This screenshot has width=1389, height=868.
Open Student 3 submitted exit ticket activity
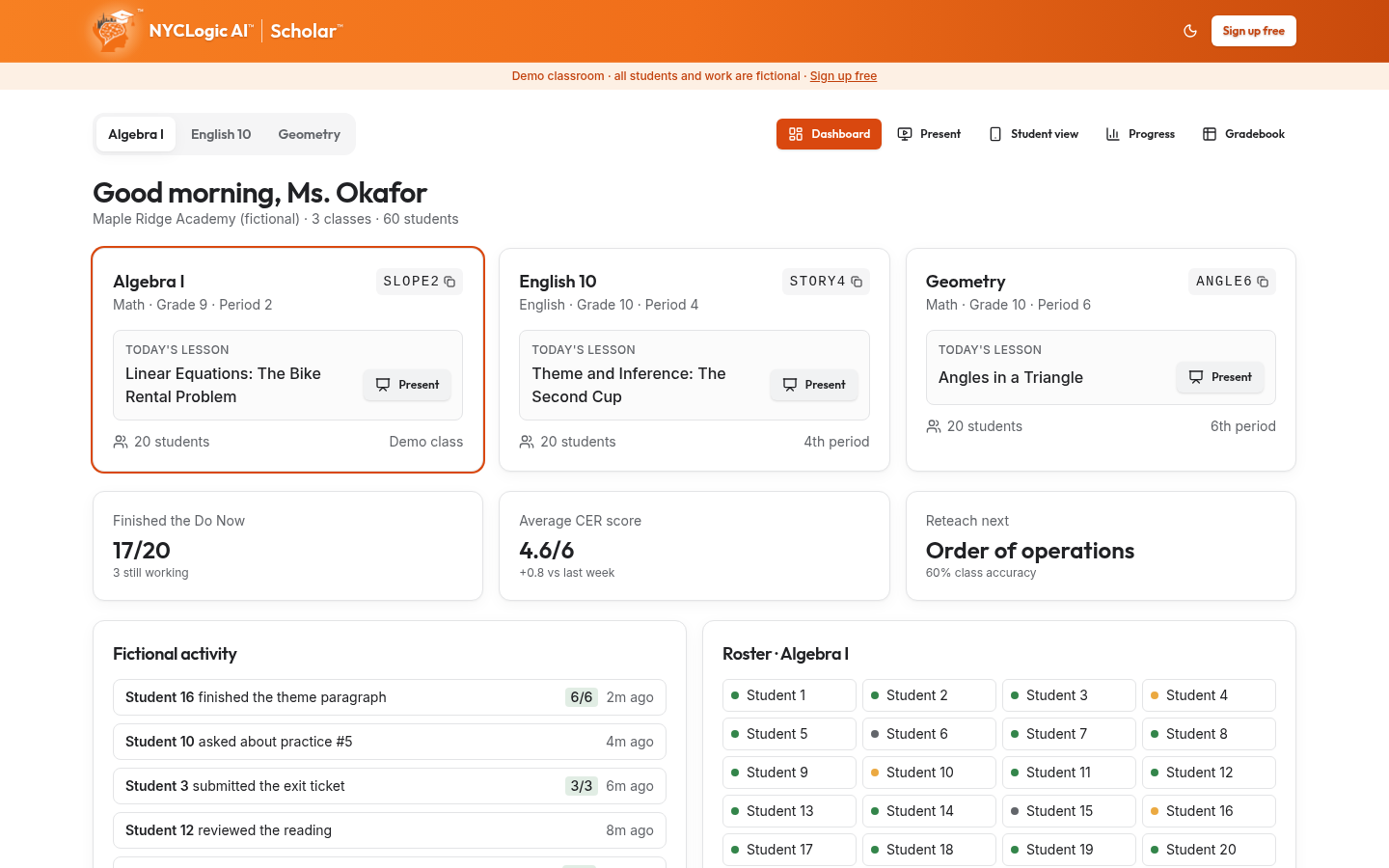tap(390, 786)
